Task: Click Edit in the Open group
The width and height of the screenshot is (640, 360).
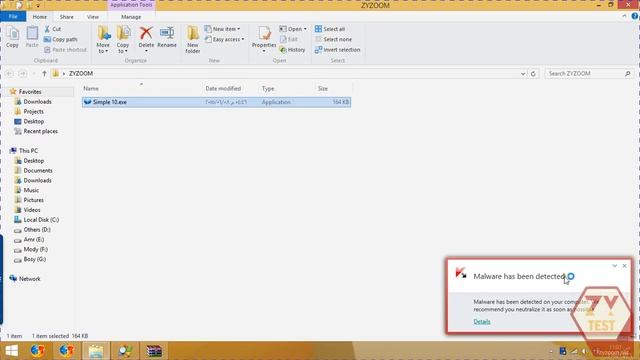Action: (289, 39)
